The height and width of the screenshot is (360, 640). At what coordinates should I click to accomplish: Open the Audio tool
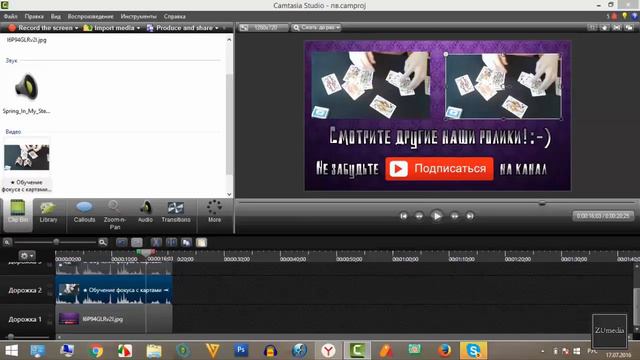click(145, 213)
